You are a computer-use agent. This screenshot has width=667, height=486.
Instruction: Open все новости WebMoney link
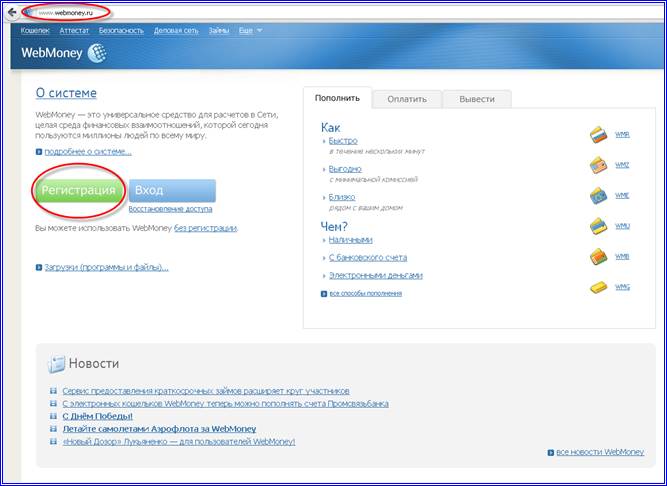point(600,452)
